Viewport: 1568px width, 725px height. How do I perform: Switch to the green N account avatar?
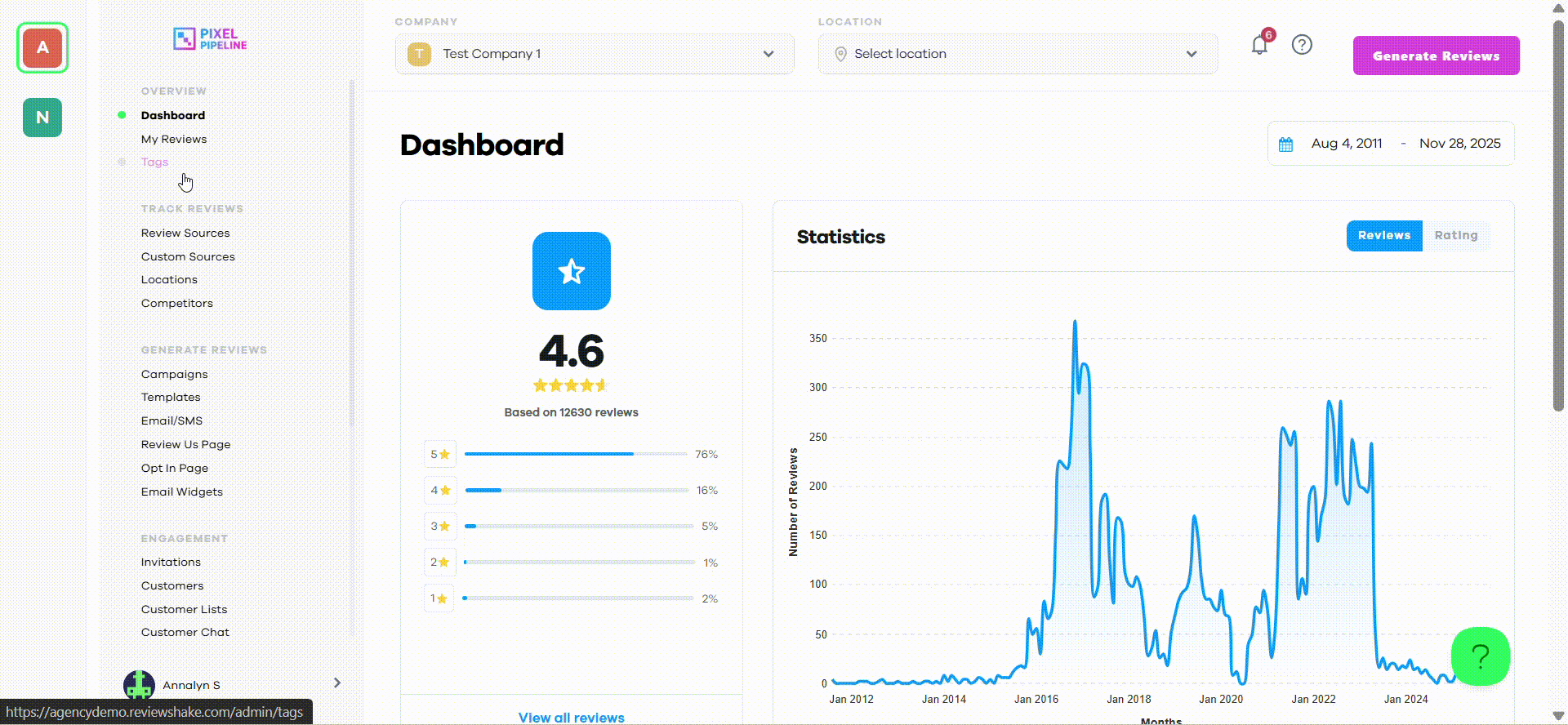42,118
